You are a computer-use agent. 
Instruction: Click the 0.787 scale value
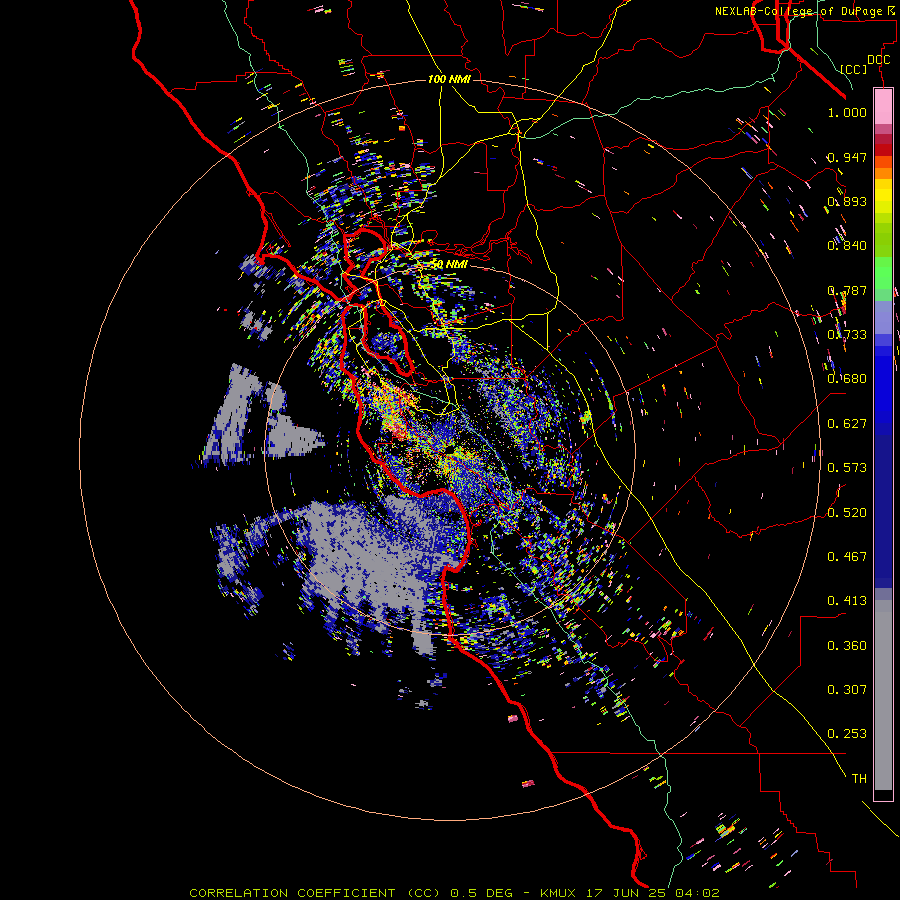(847, 290)
